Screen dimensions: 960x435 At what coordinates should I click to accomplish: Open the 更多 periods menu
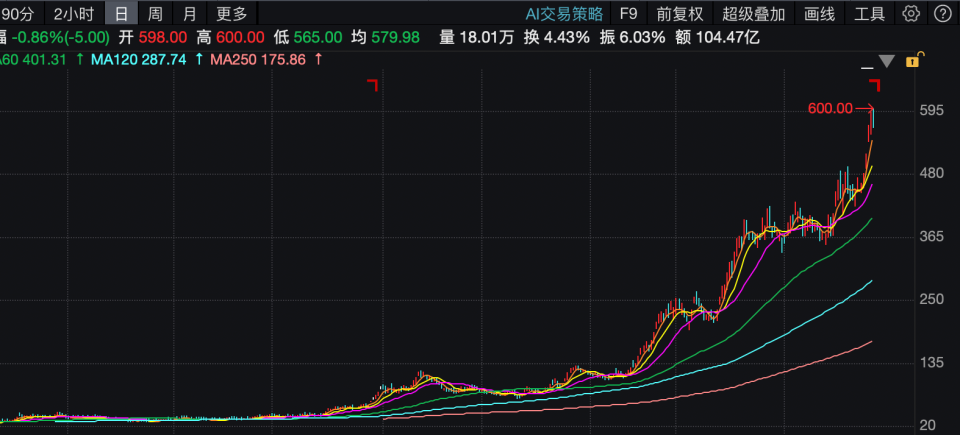click(232, 13)
